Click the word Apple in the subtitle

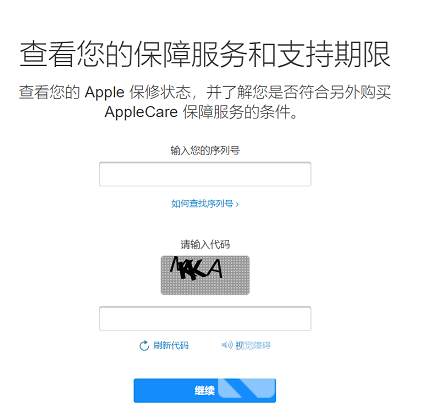104,92
